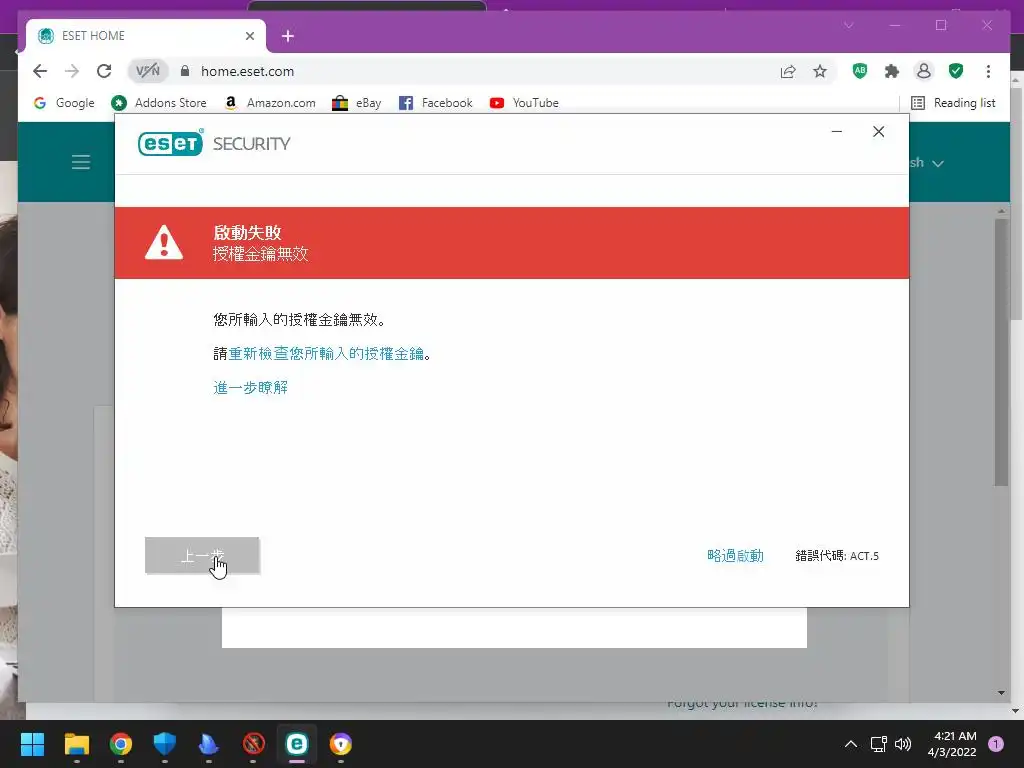Viewport: 1024px width, 768px height.
Task: Open the notification badge
Action: click(996, 744)
